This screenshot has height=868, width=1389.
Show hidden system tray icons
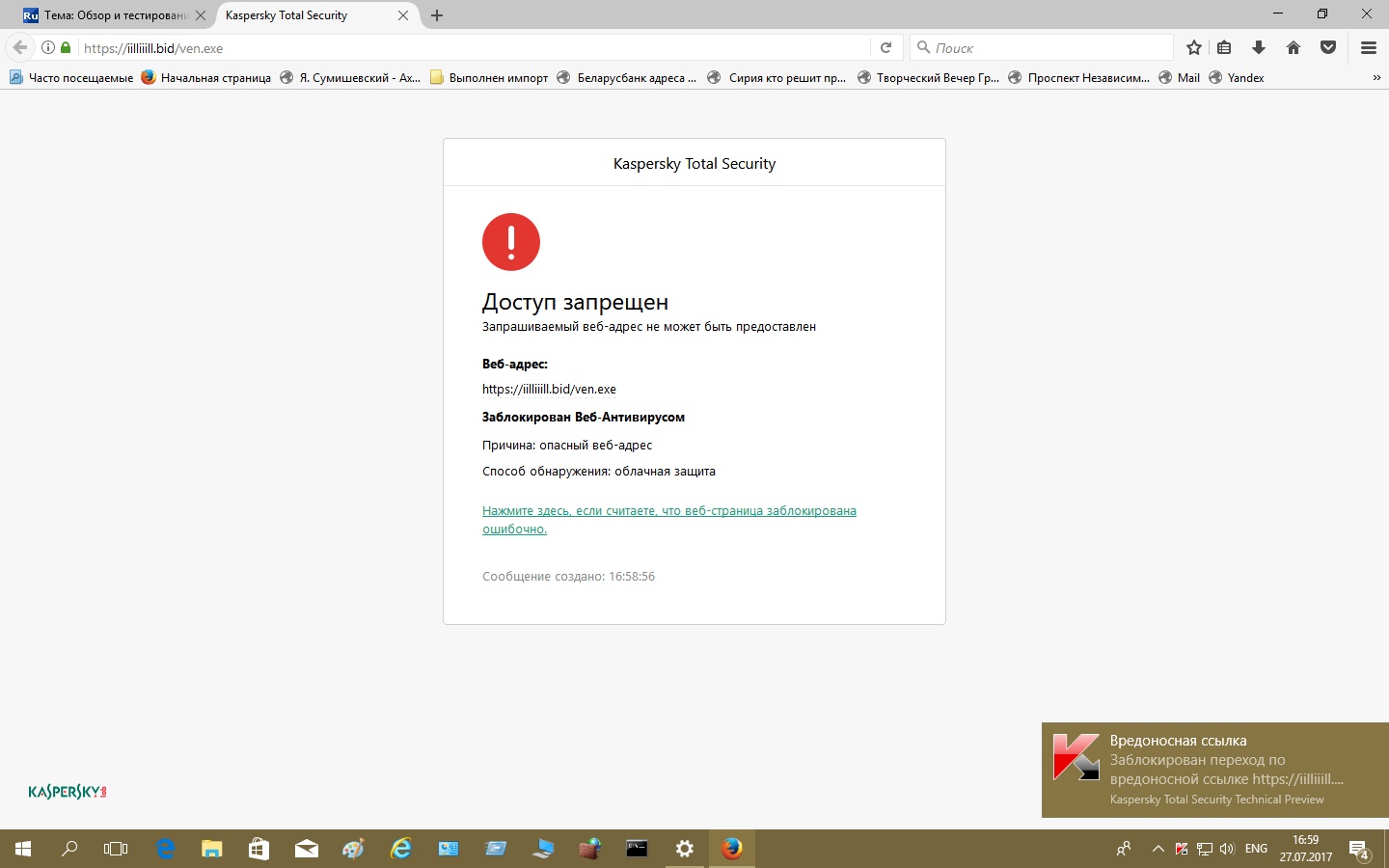coord(1158,849)
